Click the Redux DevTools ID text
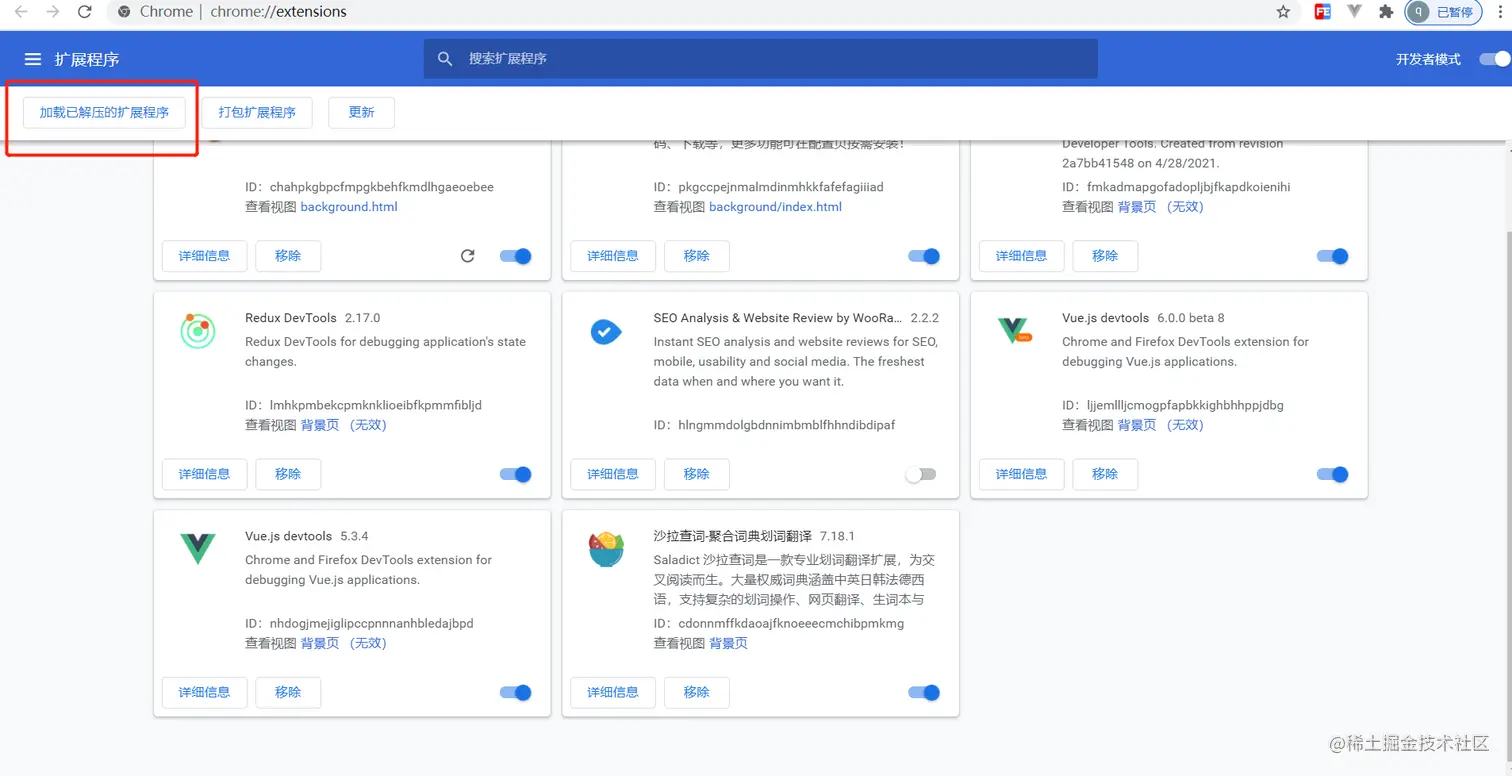1512x776 pixels. (363, 405)
